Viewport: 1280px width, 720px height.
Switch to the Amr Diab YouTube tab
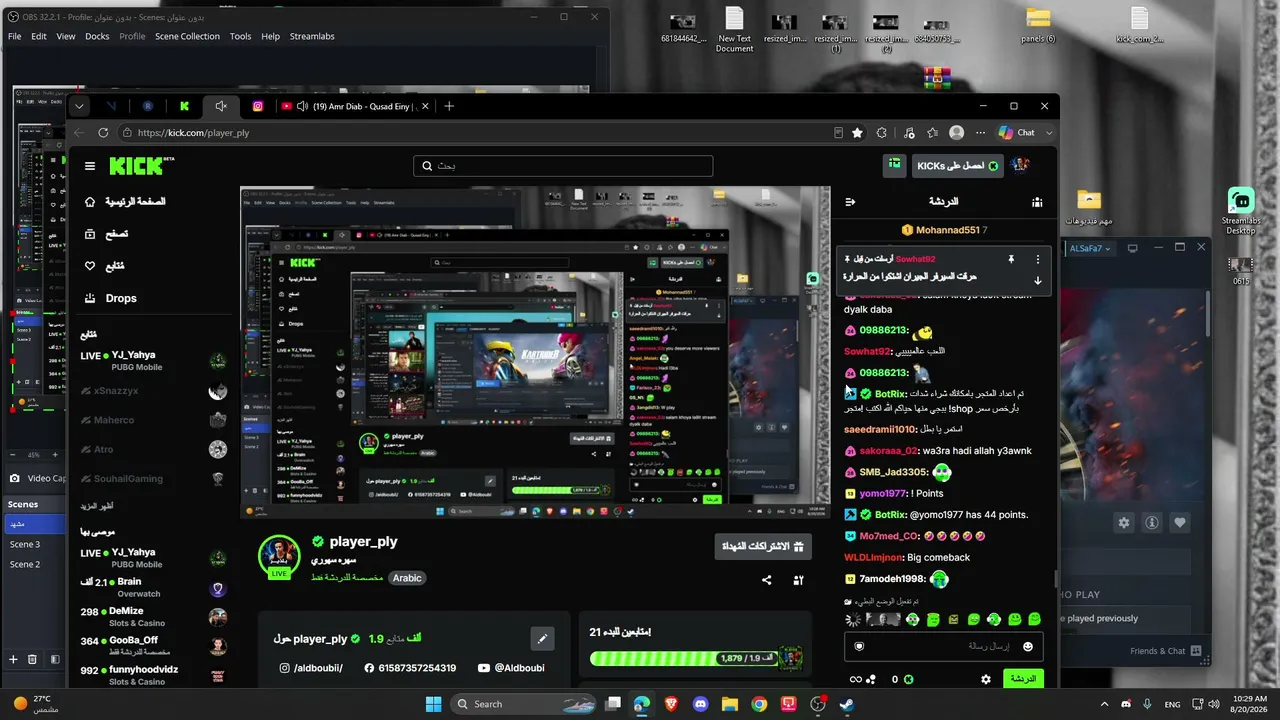tap(355, 106)
